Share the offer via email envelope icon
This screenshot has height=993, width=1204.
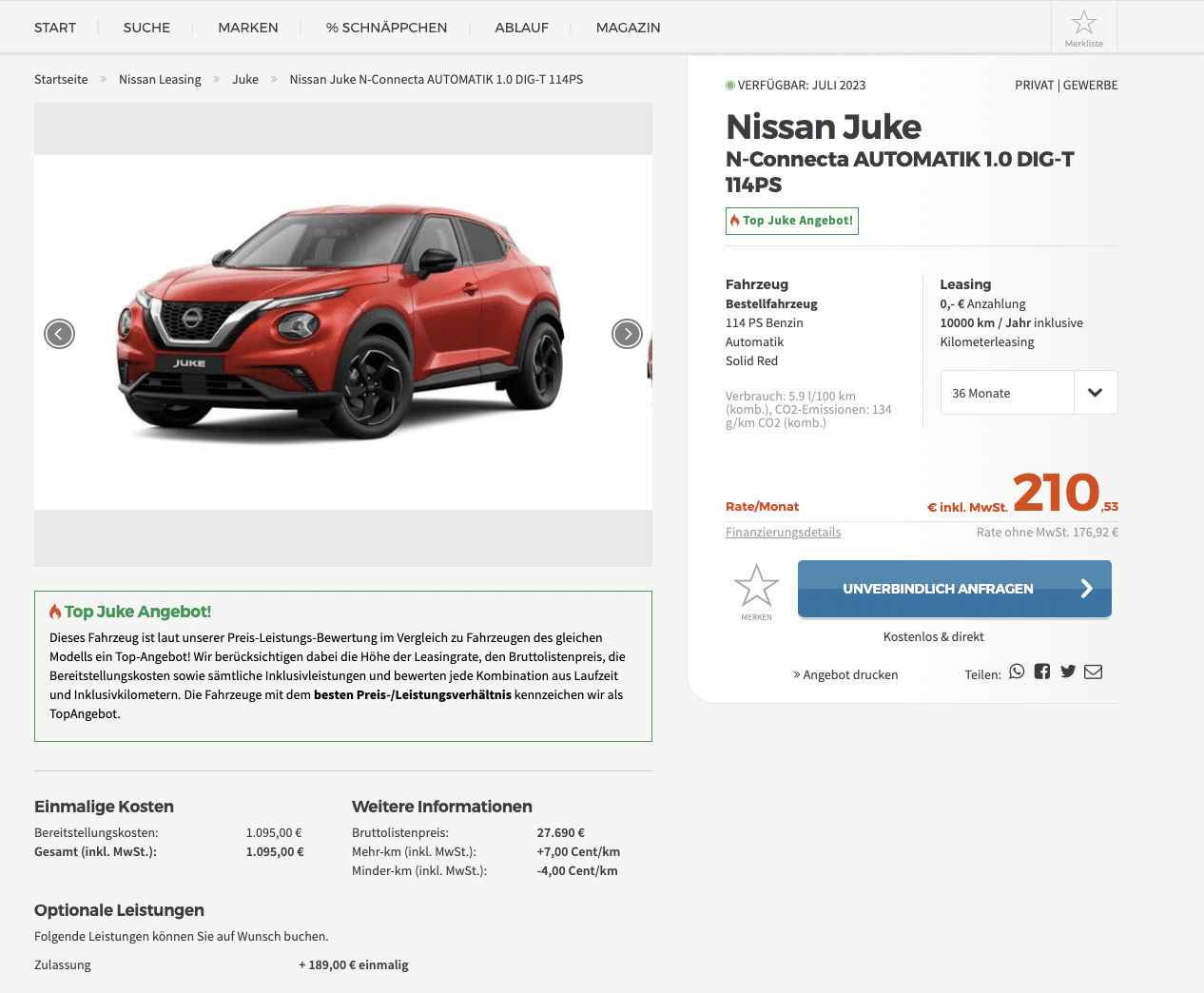pos(1094,672)
